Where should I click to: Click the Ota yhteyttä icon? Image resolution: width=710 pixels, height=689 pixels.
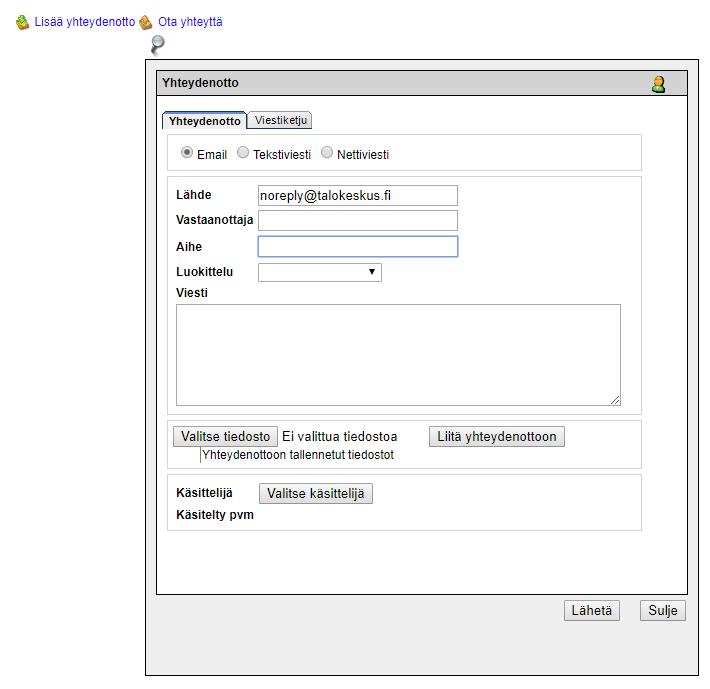coord(146,22)
